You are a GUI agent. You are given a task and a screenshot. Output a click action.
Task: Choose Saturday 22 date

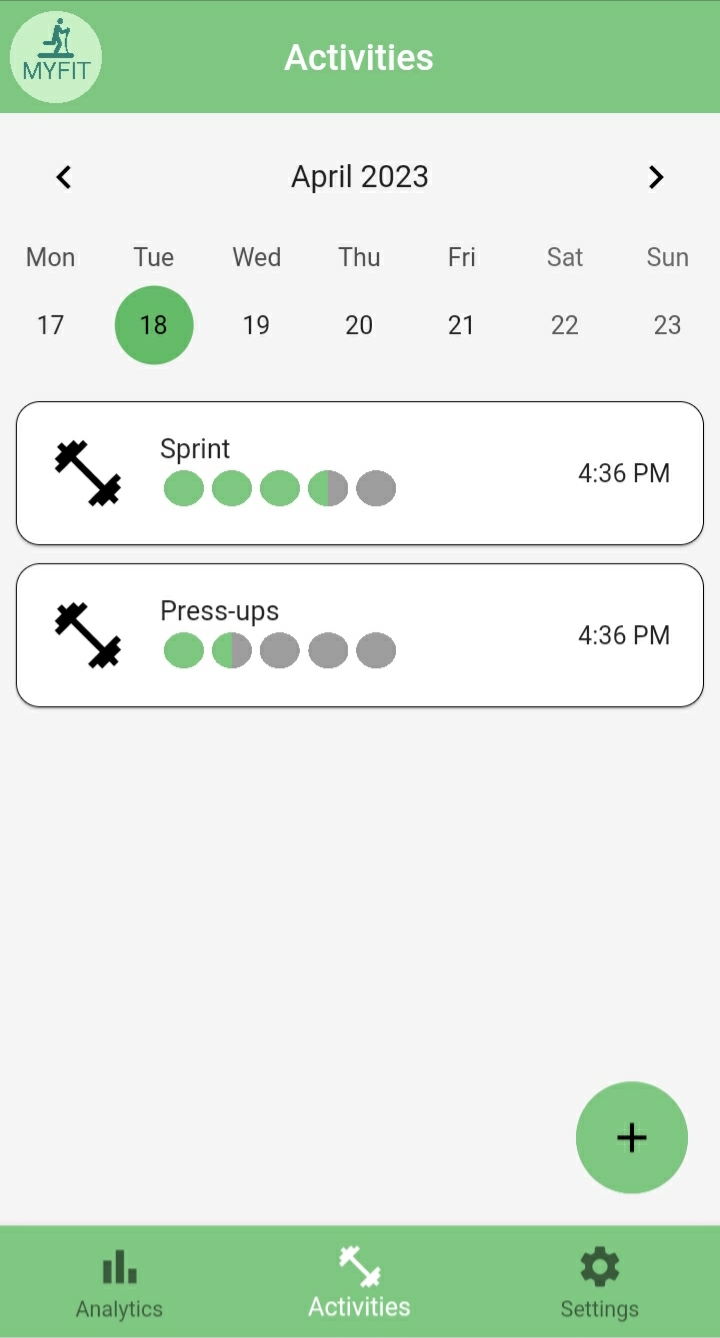point(565,325)
